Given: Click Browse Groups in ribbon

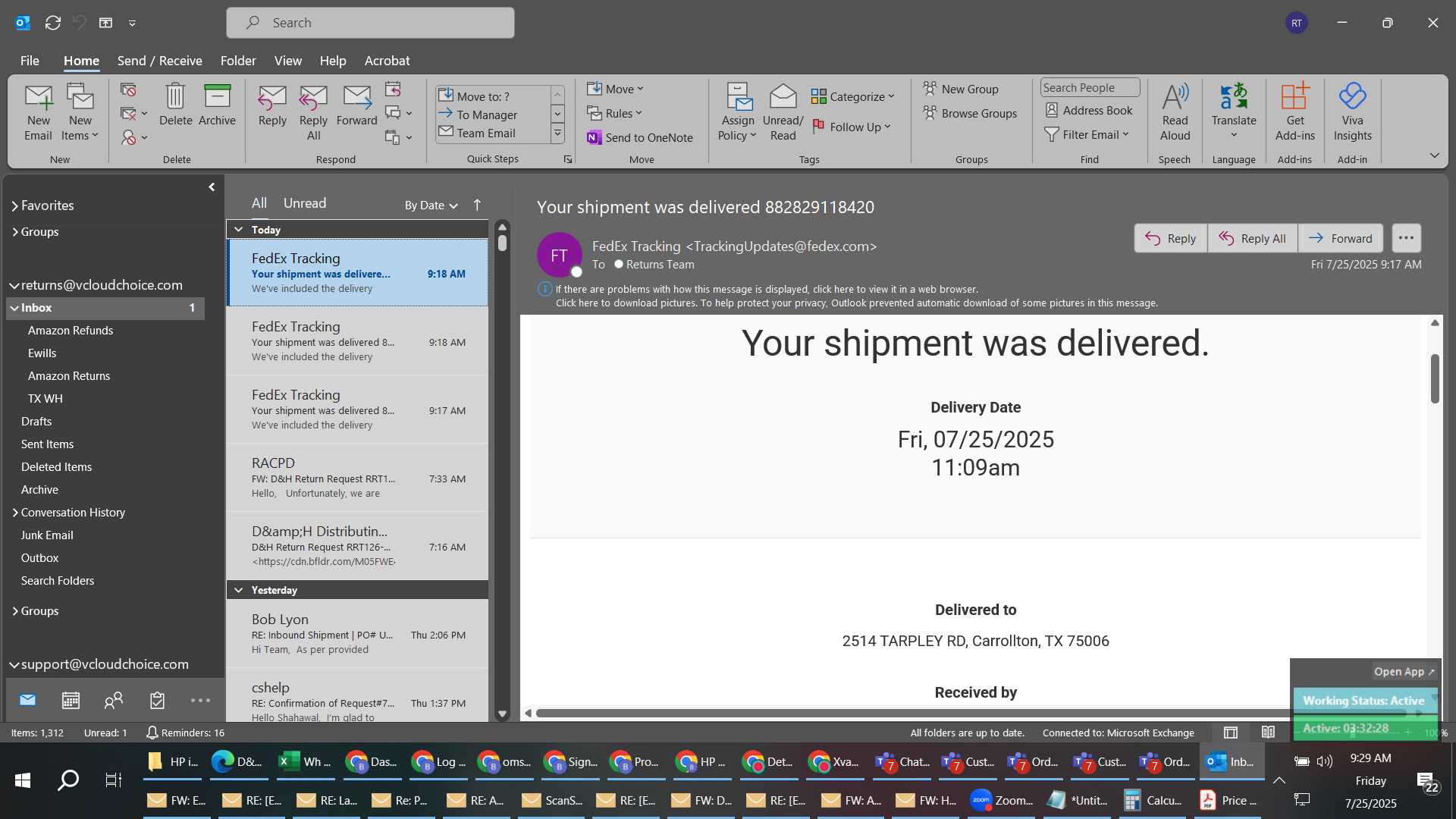Looking at the screenshot, I should click(970, 113).
